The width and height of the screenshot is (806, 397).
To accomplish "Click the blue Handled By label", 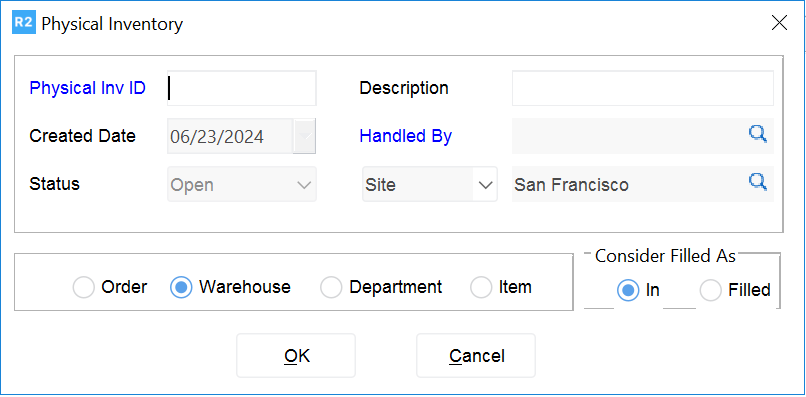I will pyautogui.click(x=406, y=136).
